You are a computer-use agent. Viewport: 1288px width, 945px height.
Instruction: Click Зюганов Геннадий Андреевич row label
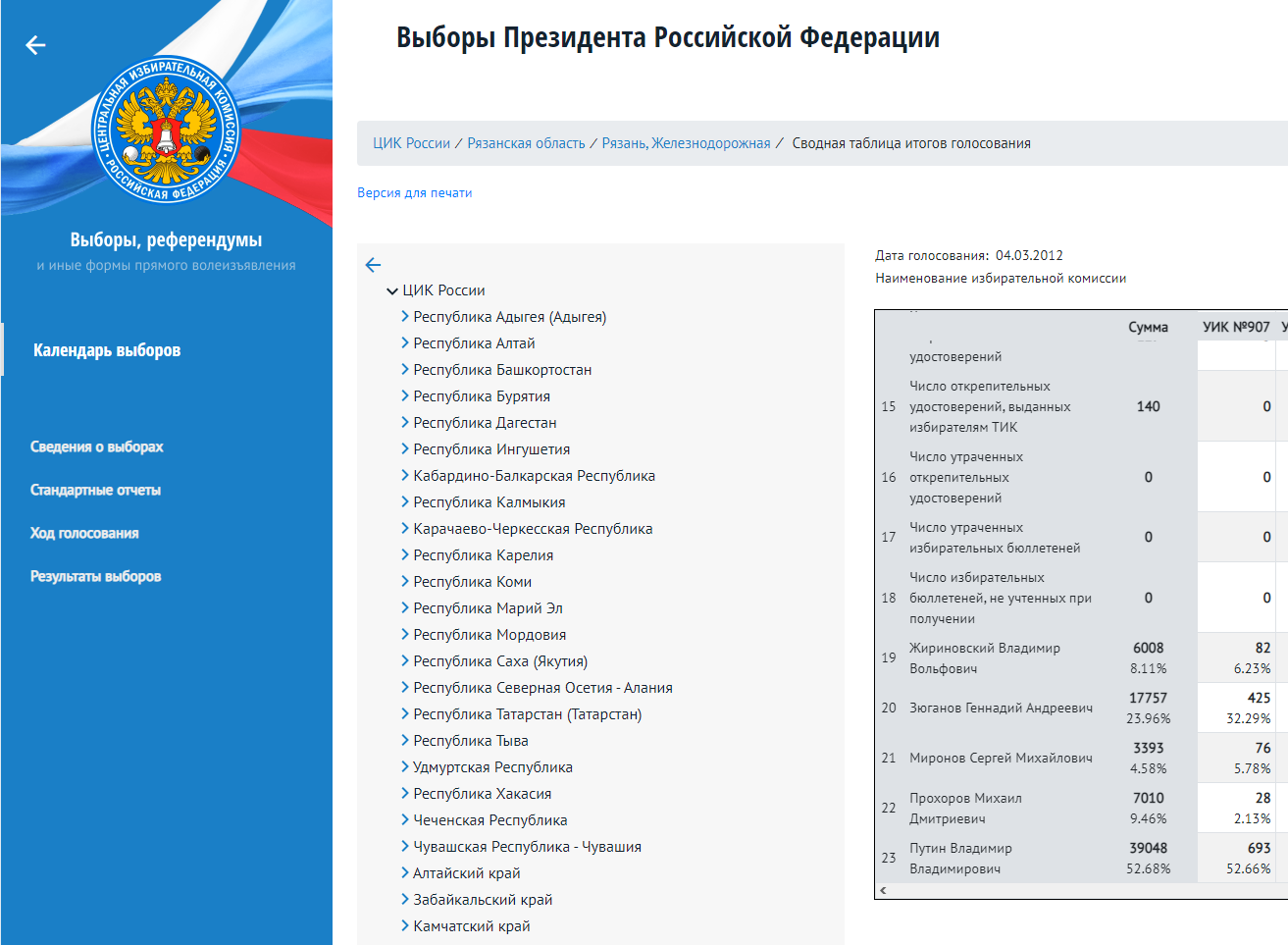[1001, 709]
